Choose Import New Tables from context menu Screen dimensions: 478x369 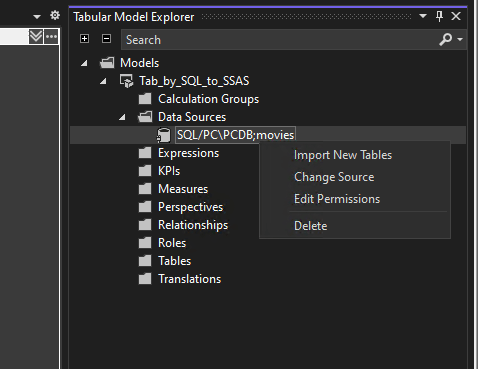355,155
